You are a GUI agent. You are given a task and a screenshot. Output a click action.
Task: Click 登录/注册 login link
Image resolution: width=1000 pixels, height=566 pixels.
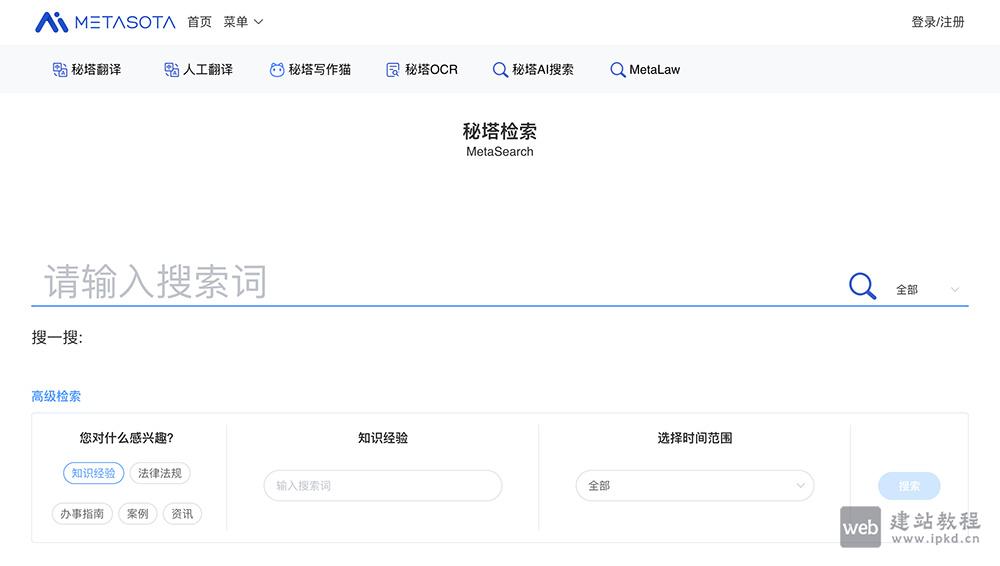pos(938,22)
